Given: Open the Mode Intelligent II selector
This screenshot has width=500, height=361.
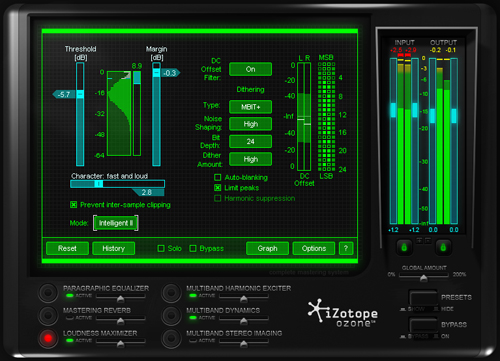Looking at the screenshot, I should pos(116,223).
